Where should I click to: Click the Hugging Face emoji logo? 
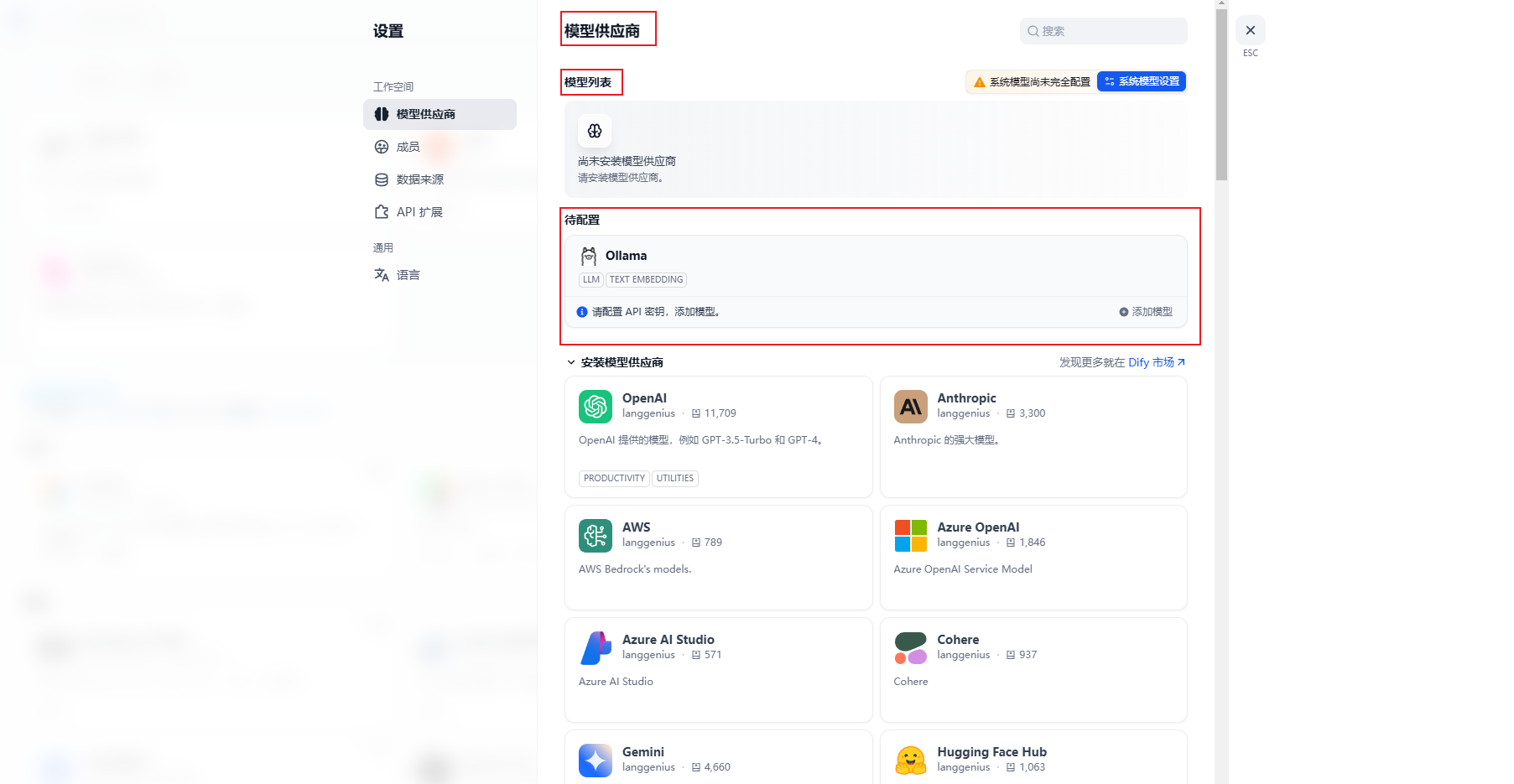point(911,761)
